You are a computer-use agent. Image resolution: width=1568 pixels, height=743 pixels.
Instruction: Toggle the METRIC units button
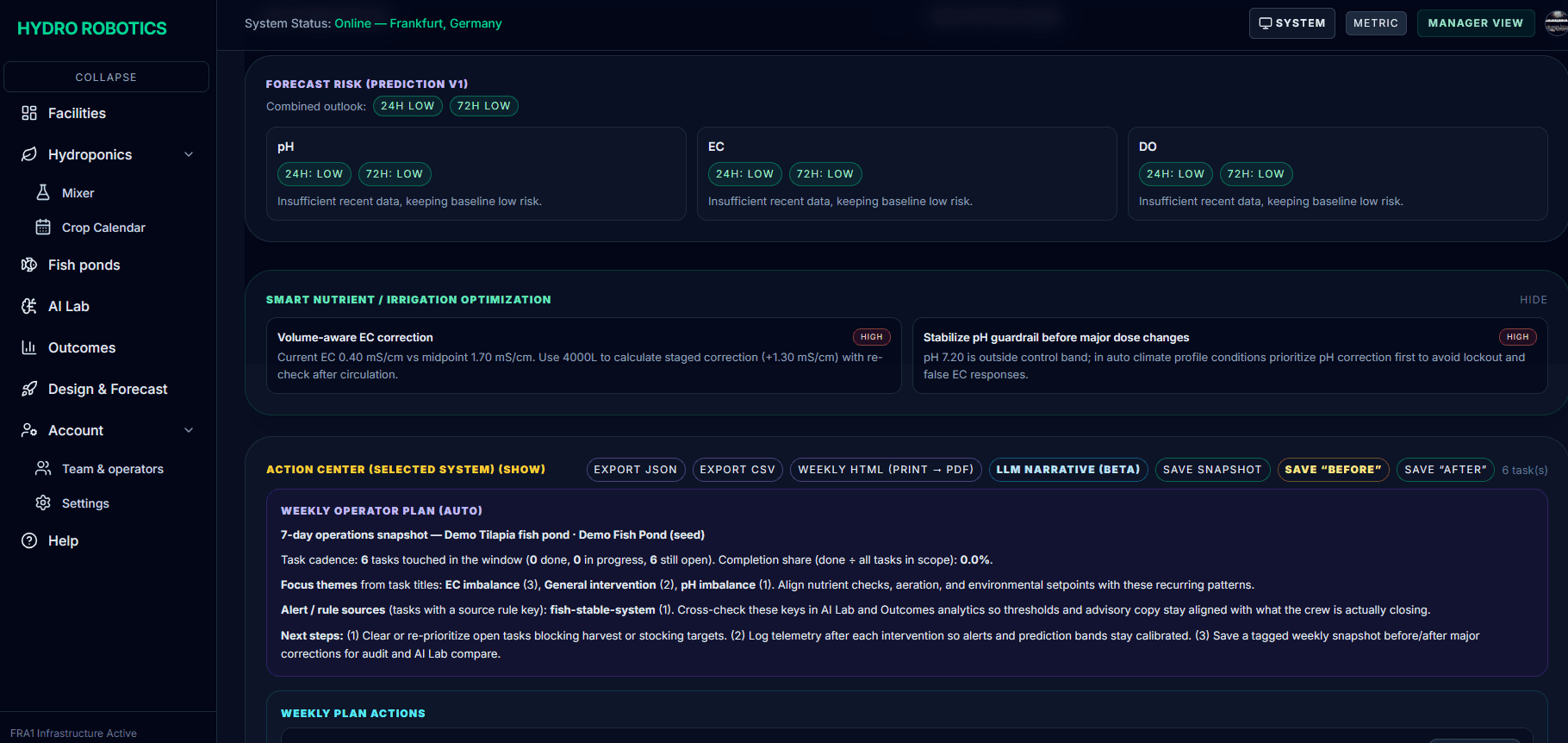1376,23
